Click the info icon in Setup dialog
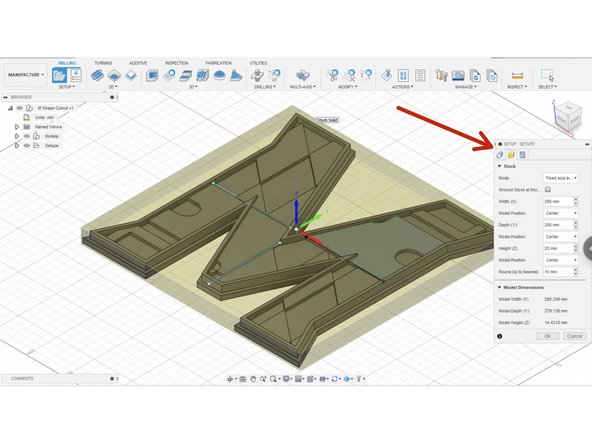Screen dimensions: 592x444 coord(500,336)
